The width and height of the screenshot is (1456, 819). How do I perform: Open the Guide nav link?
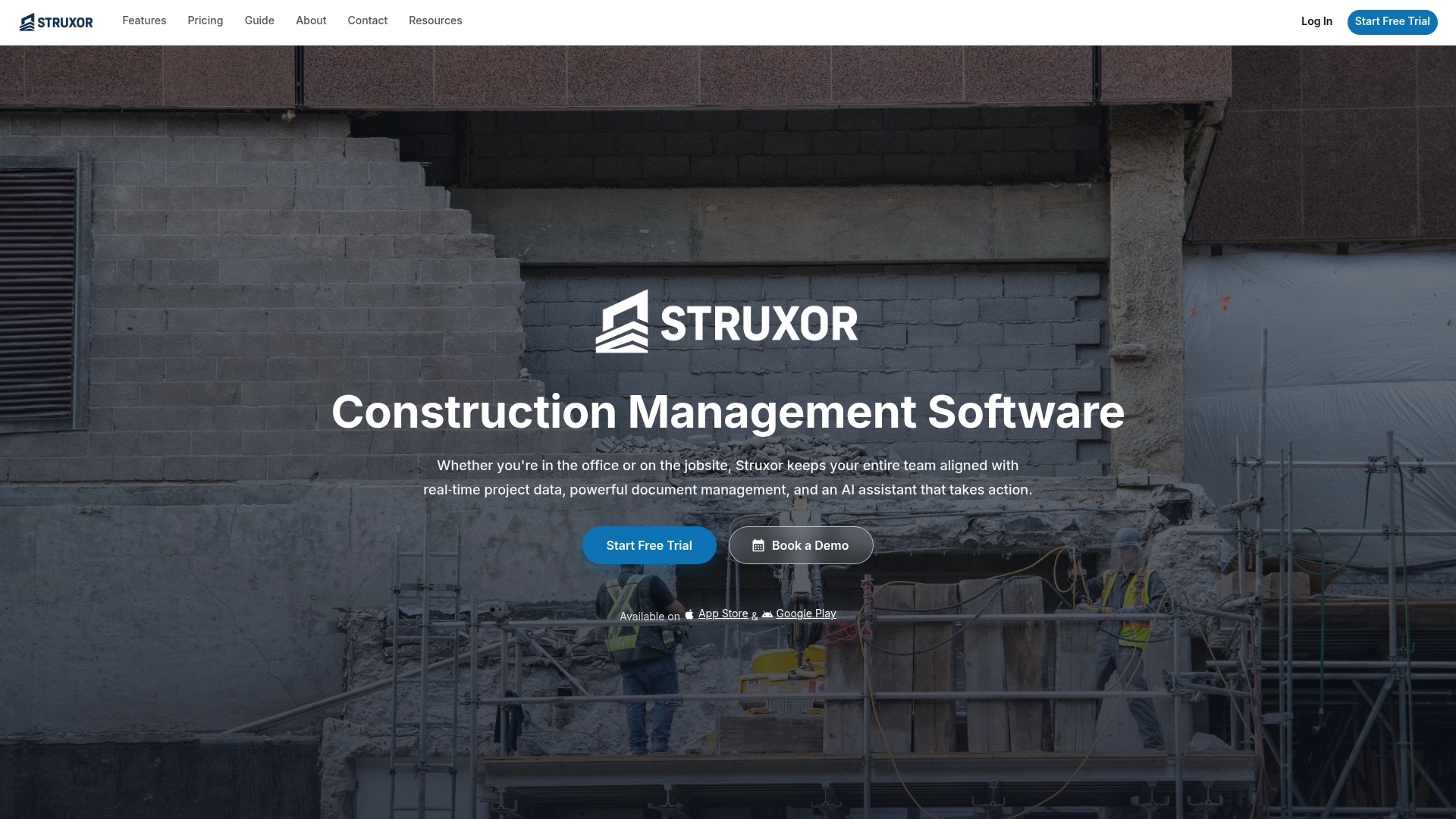(259, 20)
